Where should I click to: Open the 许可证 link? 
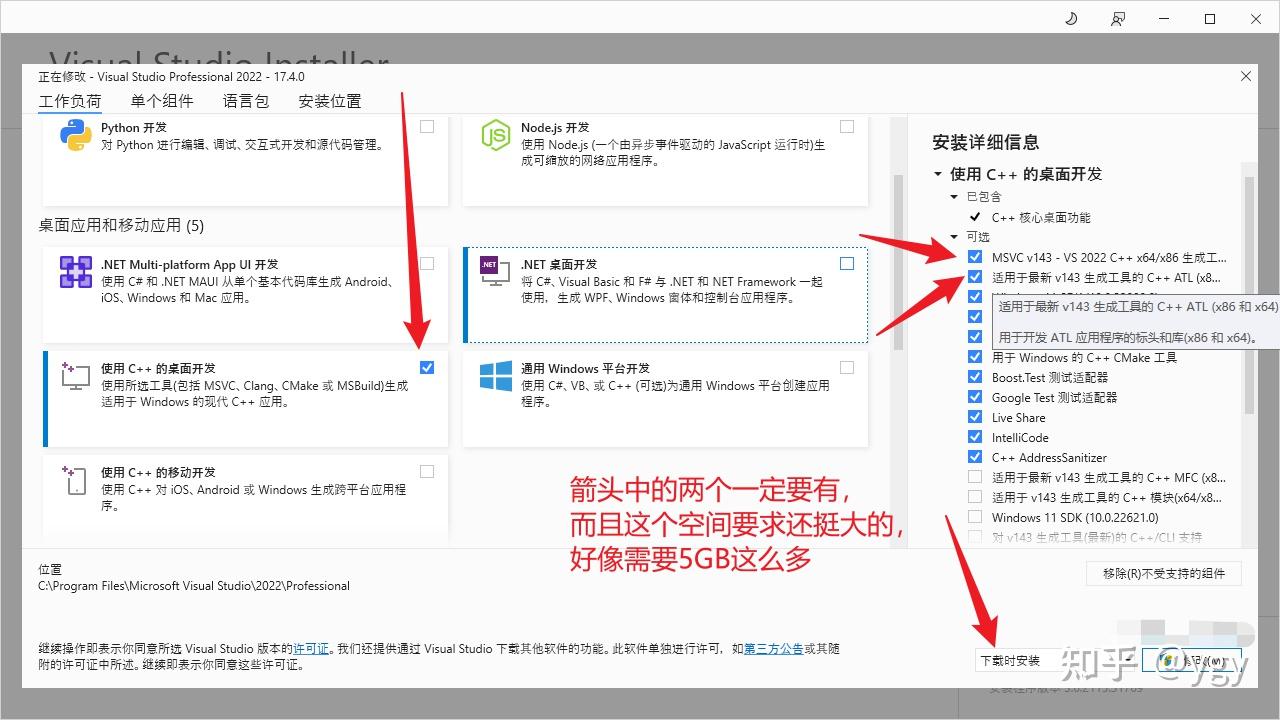[x=311, y=649]
